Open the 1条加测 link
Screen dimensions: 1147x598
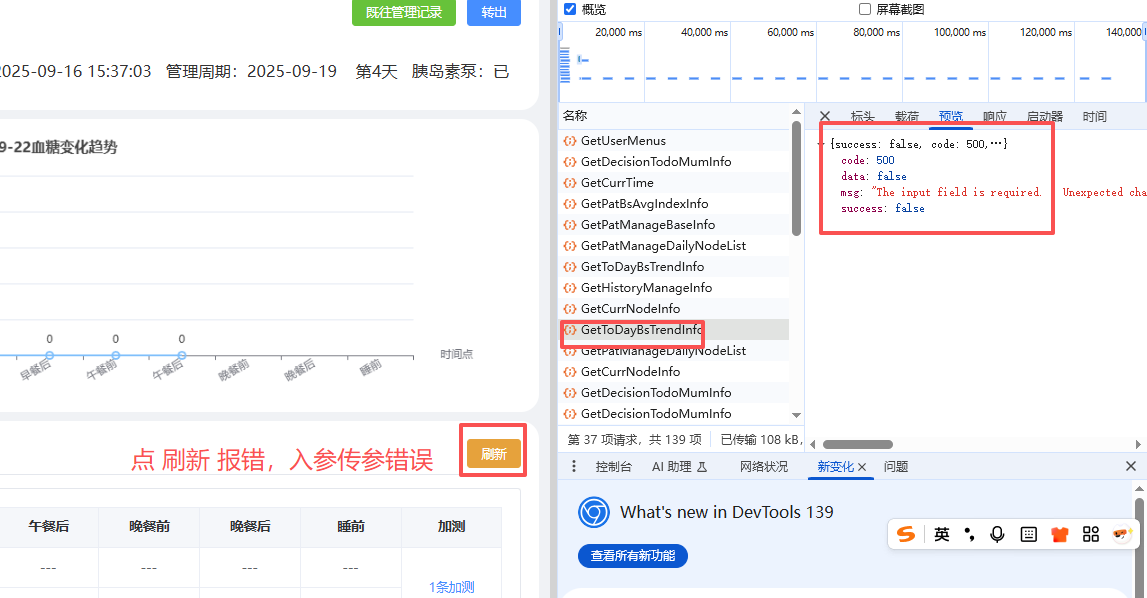click(451, 587)
